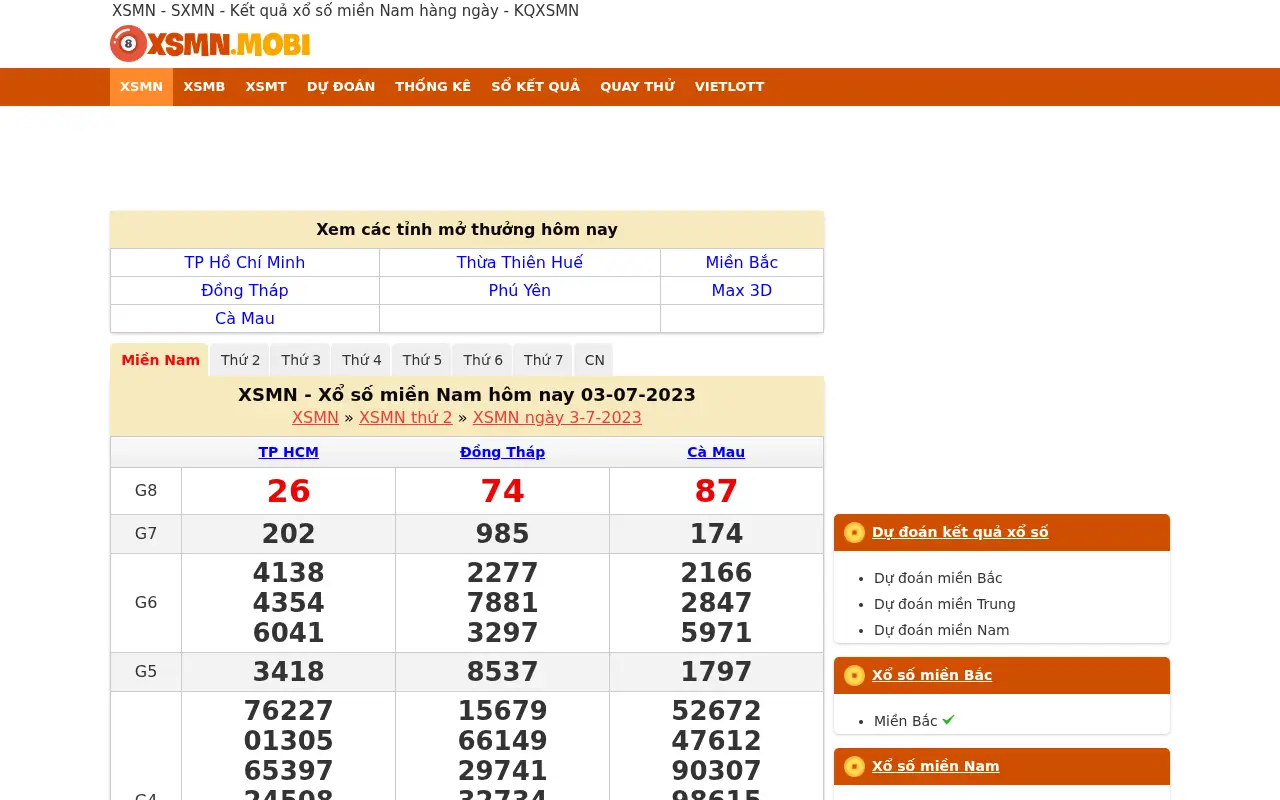The height and width of the screenshot is (800, 1280).
Task: Open Dự đoán miền Bắc in the sidebar
Action: click(938, 578)
